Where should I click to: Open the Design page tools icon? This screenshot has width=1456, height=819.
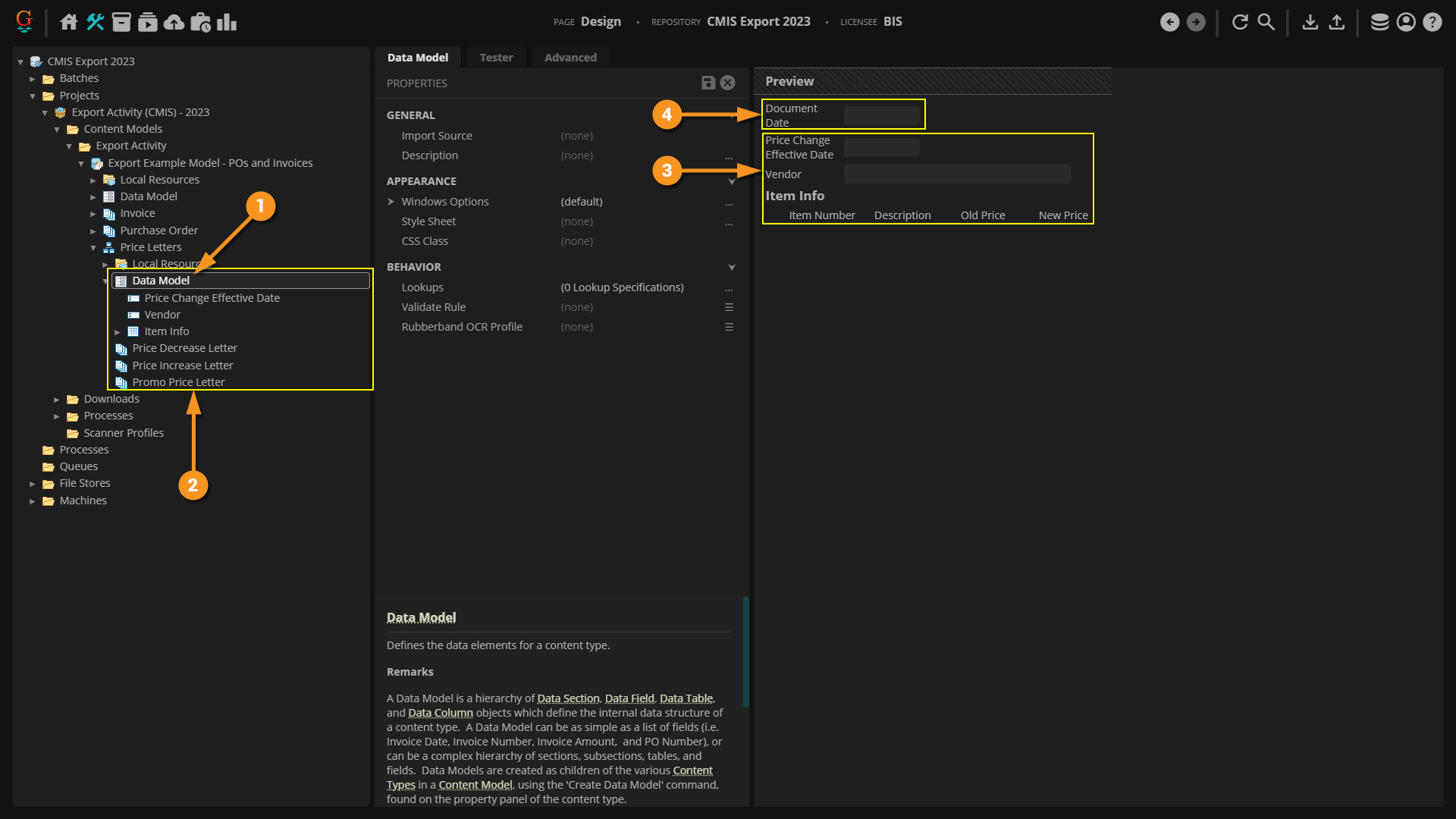tap(95, 22)
